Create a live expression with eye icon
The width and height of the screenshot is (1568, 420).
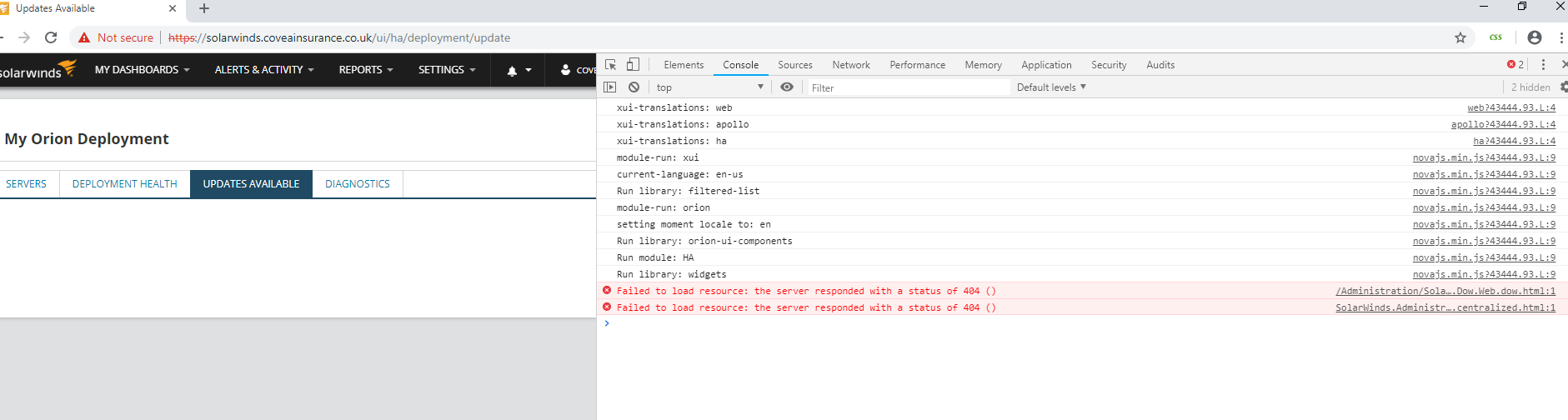tap(787, 87)
